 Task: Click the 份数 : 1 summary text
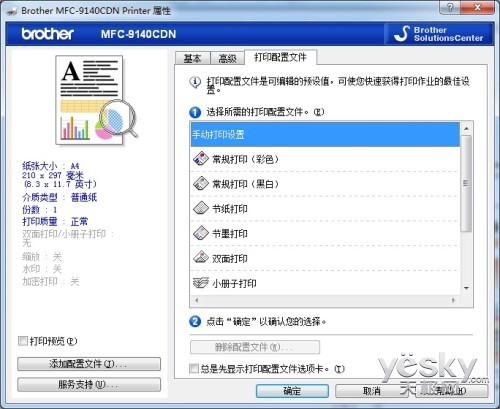point(40,210)
